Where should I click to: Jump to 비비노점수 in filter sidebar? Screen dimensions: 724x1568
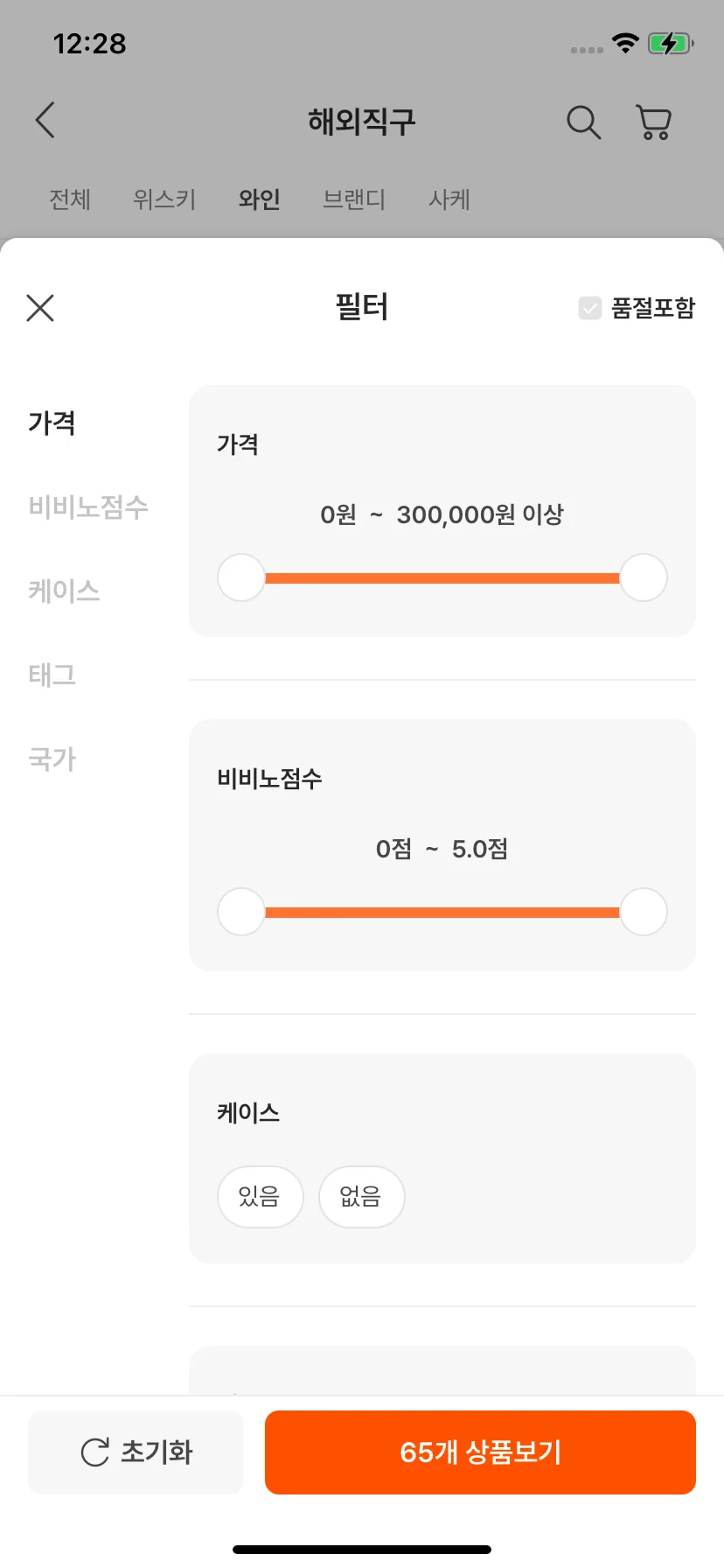[x=88, y=507]
